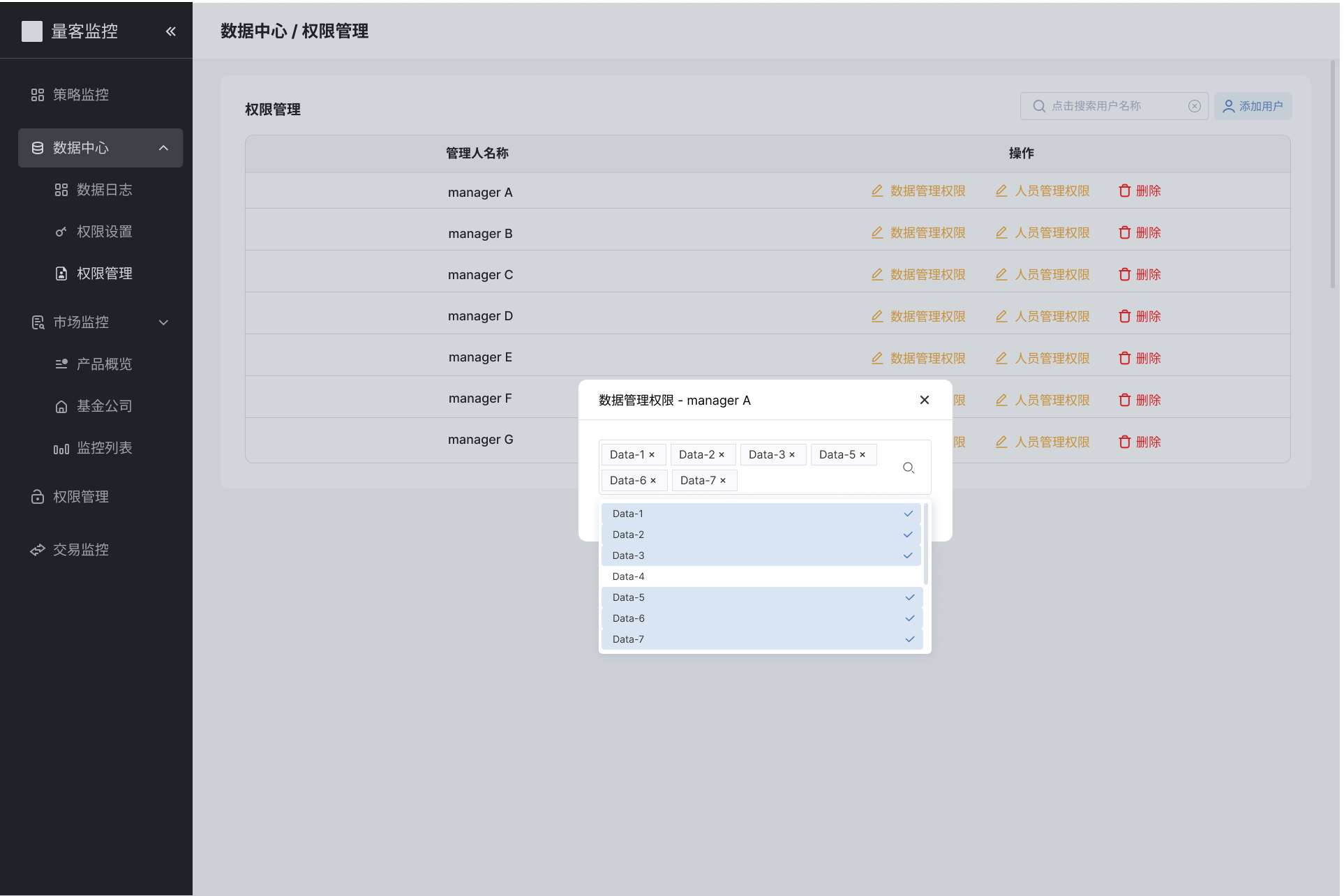Click the 量客监控 logo square
Screen dimensions: 1344x896
coord(32,31)
